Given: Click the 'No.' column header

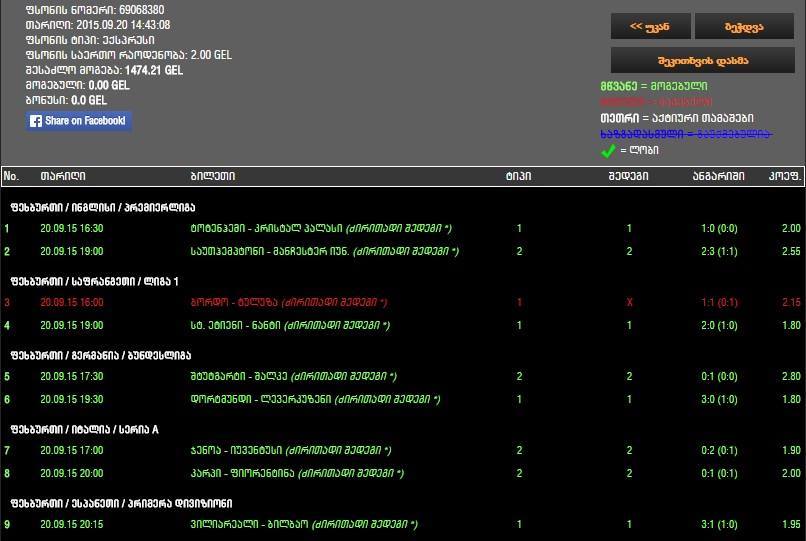Looking at the screenshot, I should click(11, 176).
